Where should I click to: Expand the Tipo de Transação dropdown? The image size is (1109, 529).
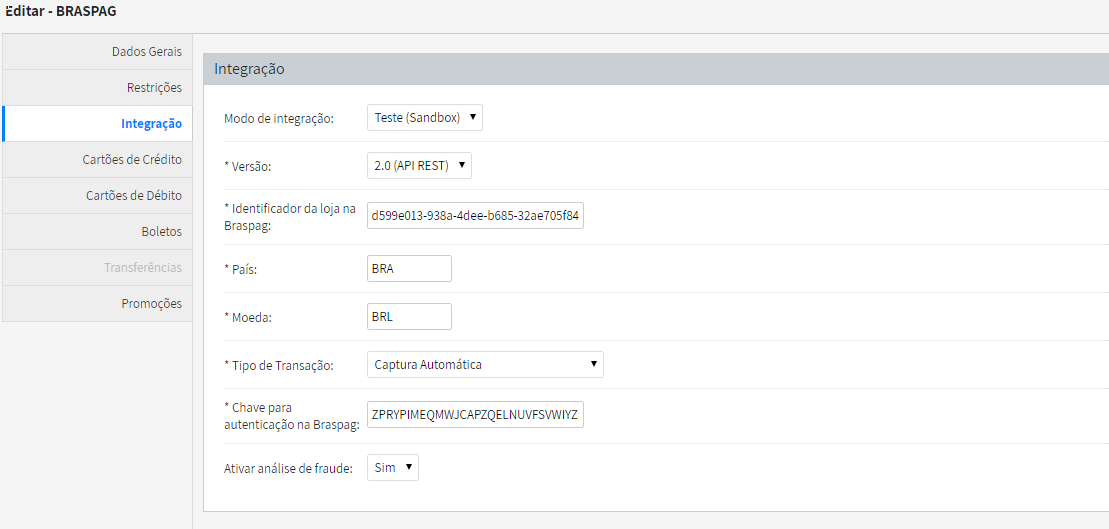coord(485,365)
